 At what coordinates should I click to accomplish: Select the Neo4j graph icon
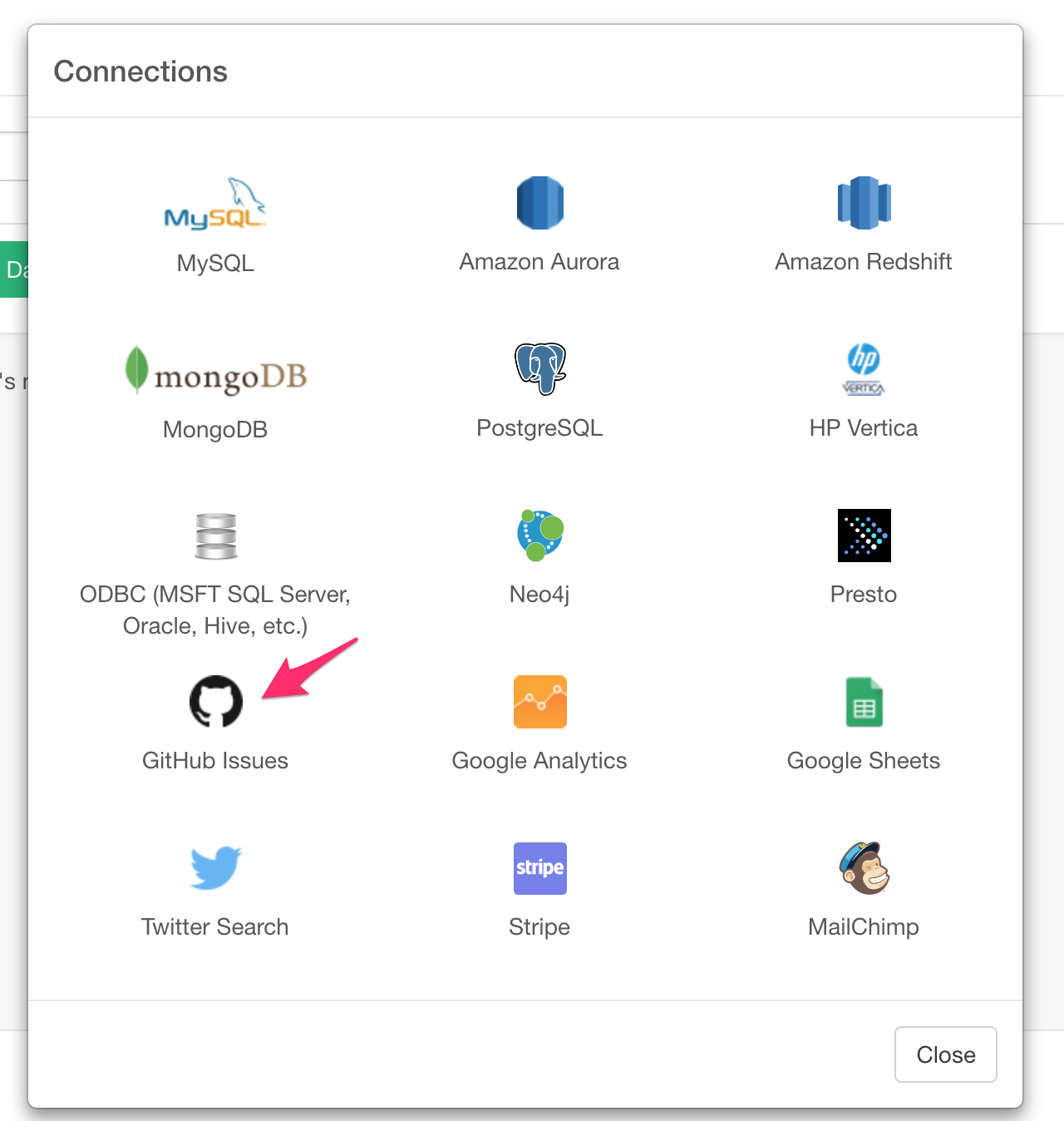pyautogui.click(x=540, y=536)
